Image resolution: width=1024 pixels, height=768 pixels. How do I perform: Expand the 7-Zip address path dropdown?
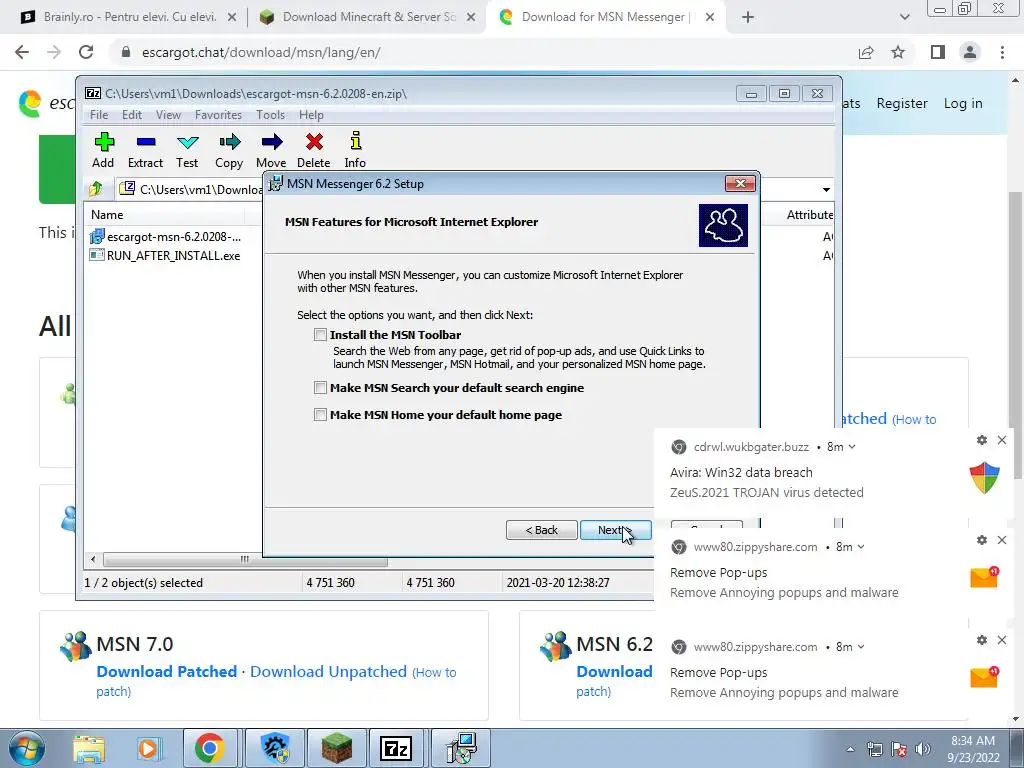point(826,189)
